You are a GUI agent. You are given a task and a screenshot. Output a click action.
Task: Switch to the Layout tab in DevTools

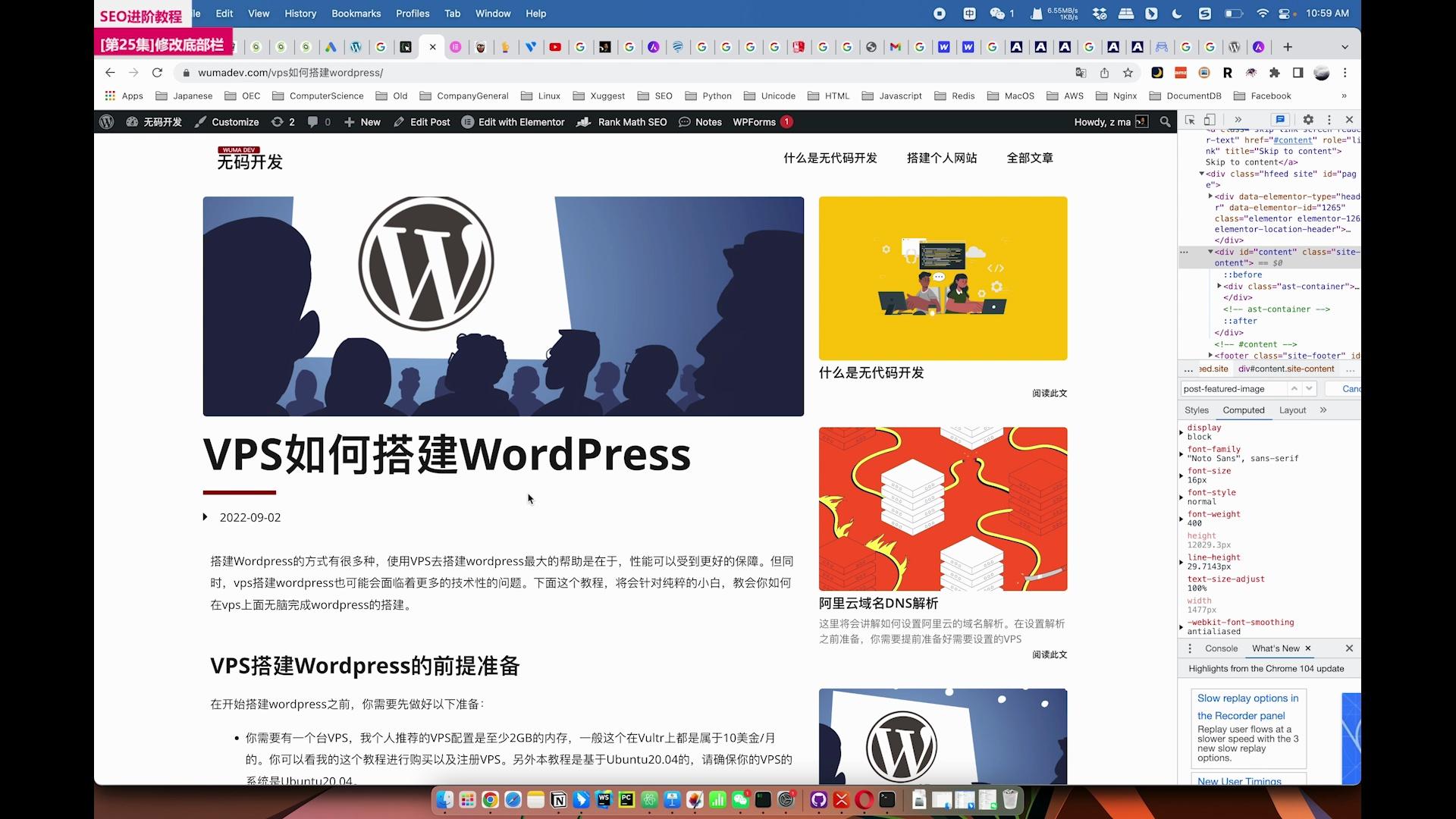coord(1292,410)
